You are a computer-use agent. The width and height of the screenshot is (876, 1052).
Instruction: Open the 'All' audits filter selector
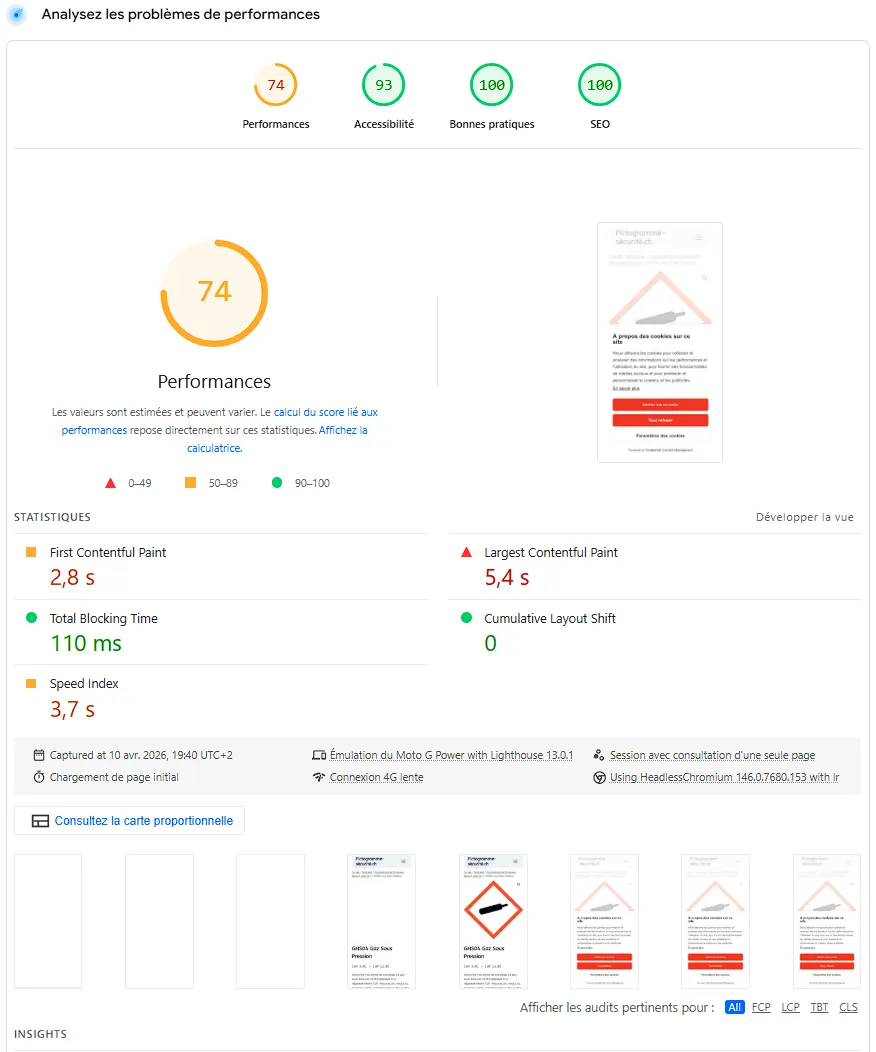734,1007
